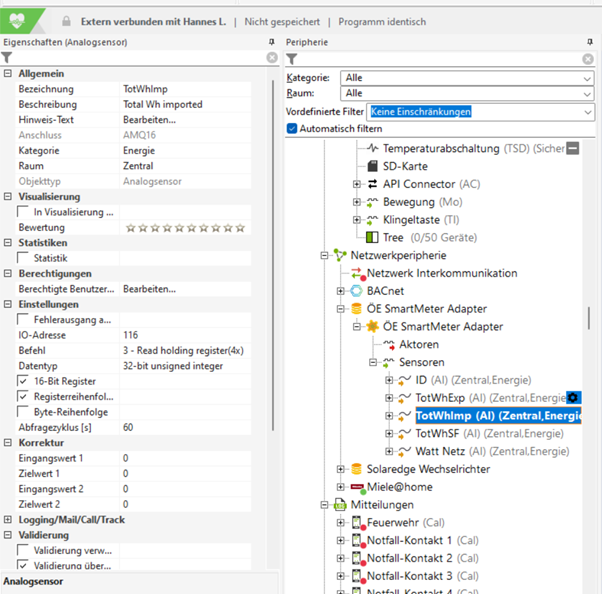Select the ID sensor row

[x=473, y=380]
